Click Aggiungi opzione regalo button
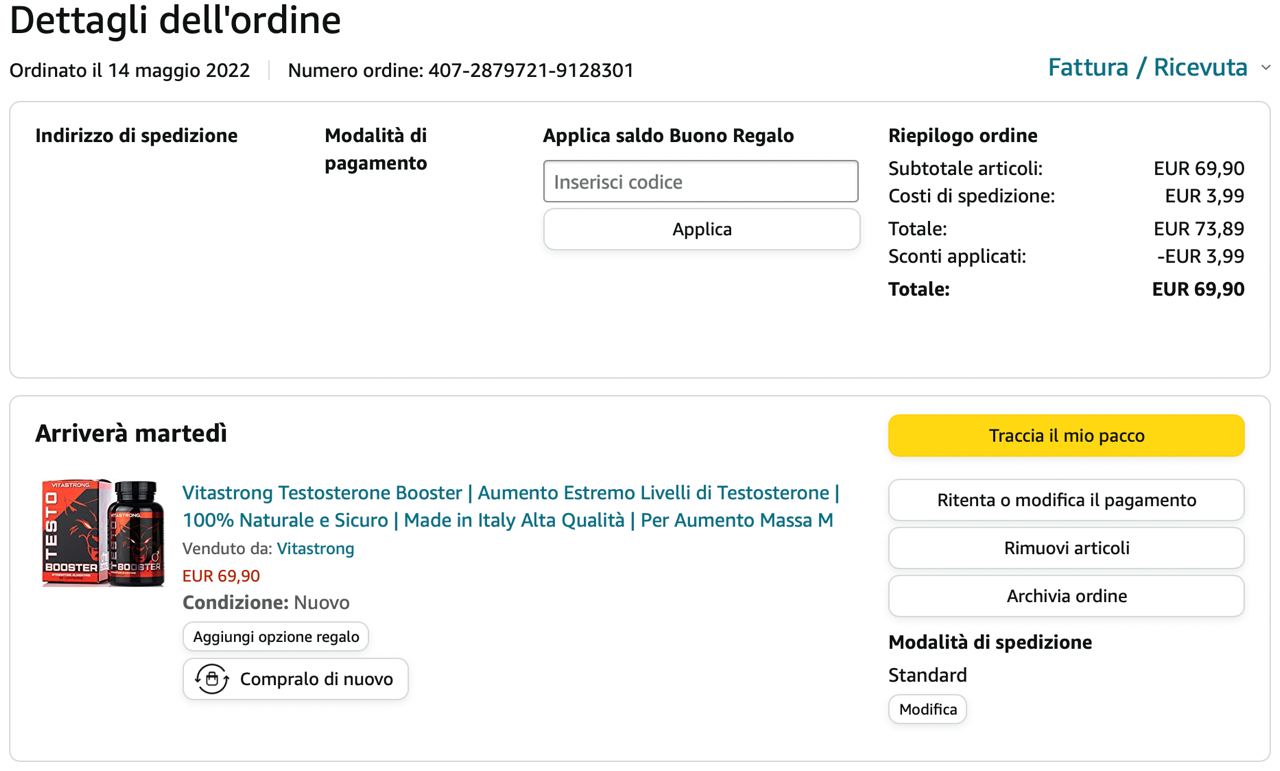The height and width of the screenshot is (771, 1280). pos(276,637)
